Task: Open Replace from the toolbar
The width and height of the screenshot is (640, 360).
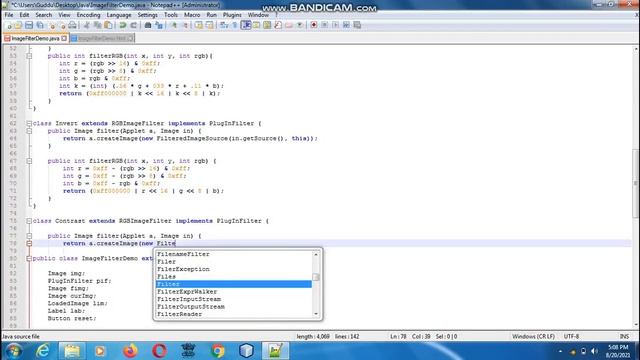Action: tap(159, 25)
